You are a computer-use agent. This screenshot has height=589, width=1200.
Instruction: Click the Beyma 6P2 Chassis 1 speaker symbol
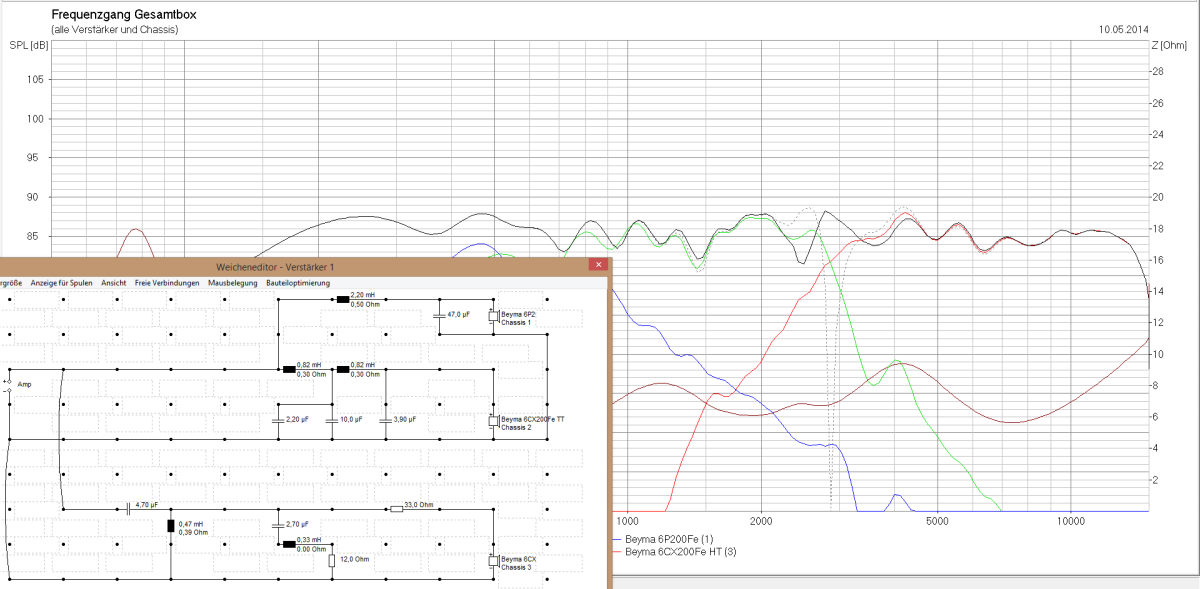coord(493,317)
